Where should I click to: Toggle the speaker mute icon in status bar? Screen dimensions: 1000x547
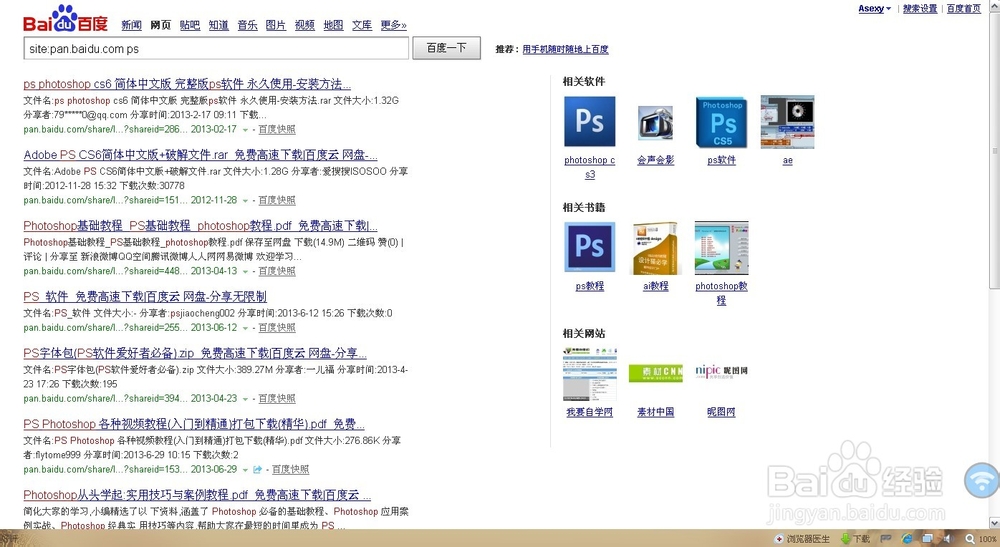point(948,539)
